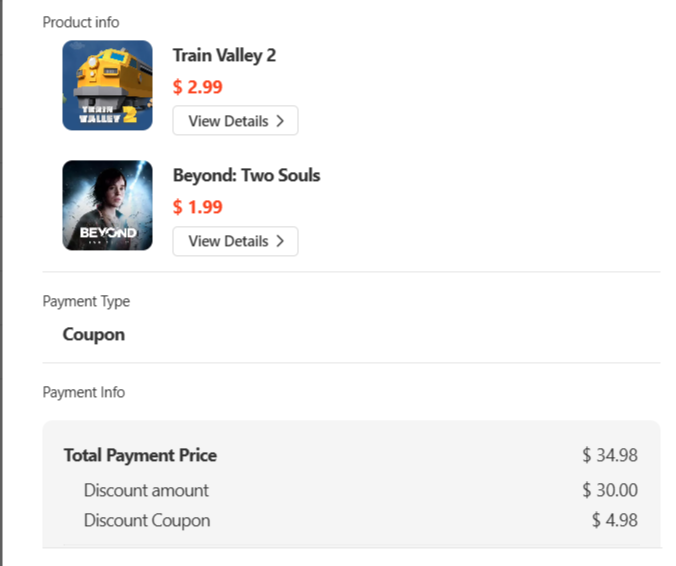The width and height of the screenshot is (676, 566).
Task: Select the Train Valley 2 title text
Action: 224,55
